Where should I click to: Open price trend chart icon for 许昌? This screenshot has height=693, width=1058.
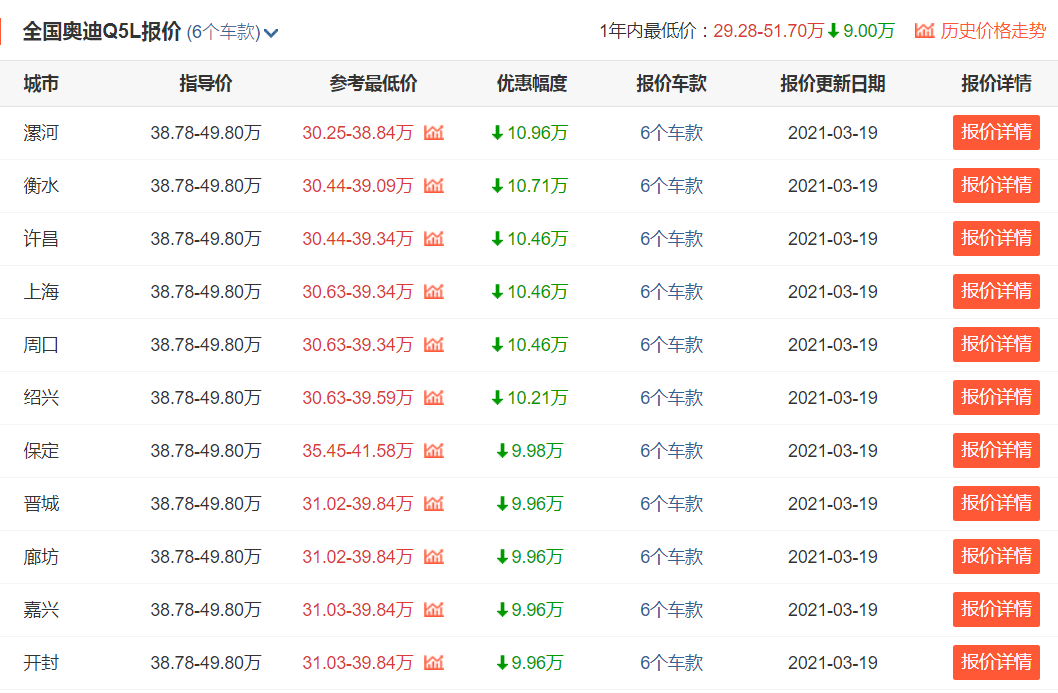pos(434,238)
